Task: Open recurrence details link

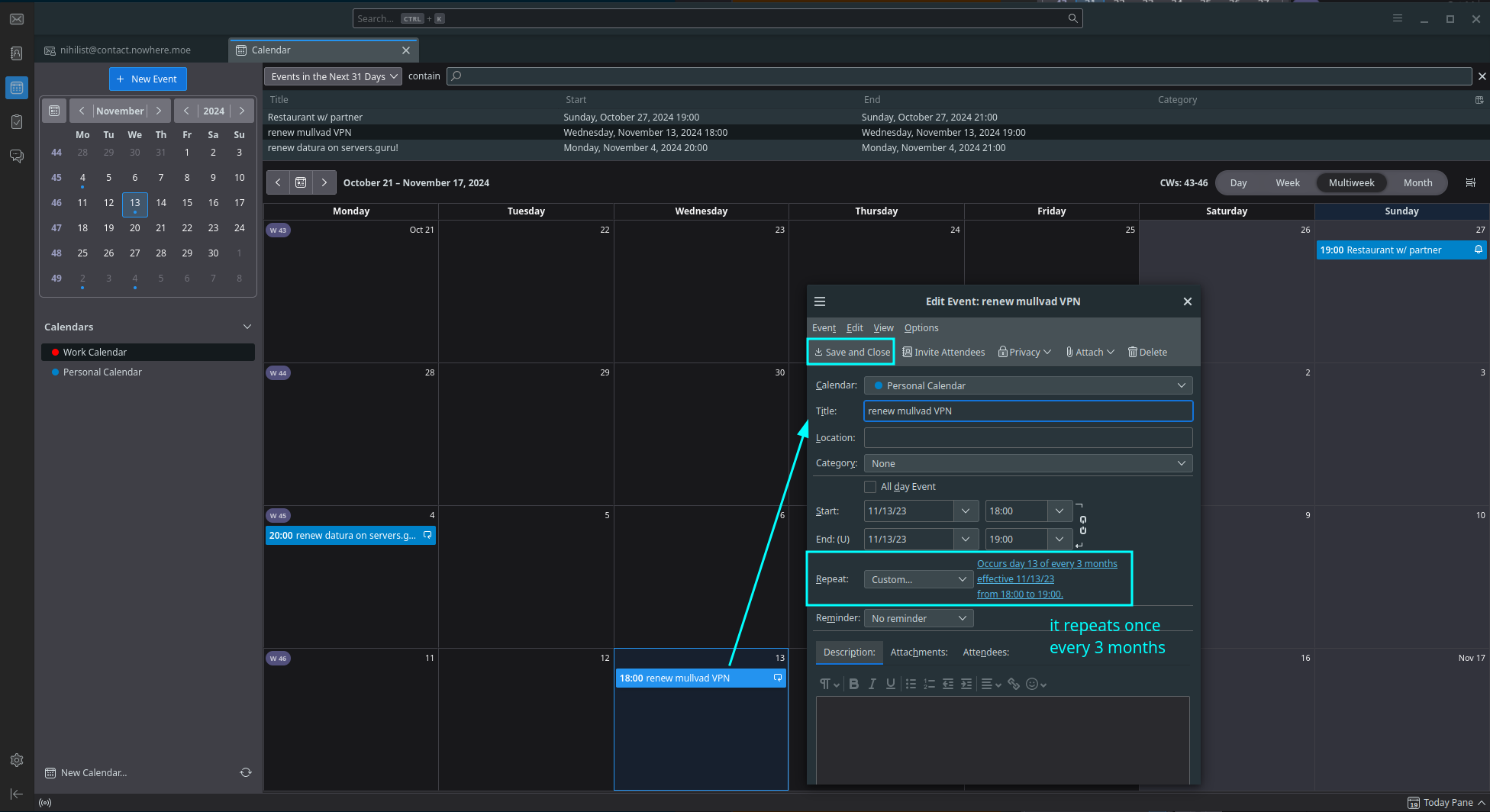Action: pyautogui.click(x=1047, y=578)
